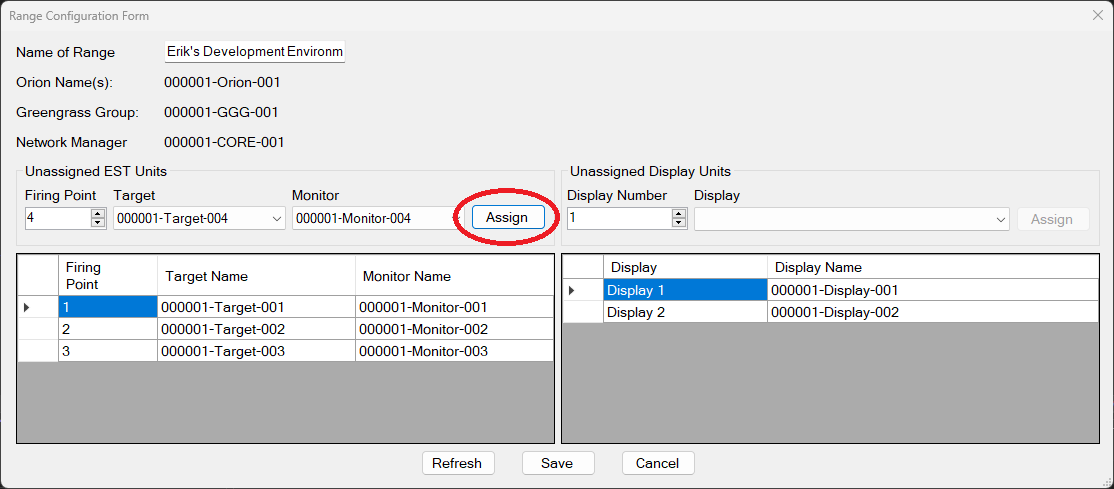Expand the Display combo box
The image size is (1114, 489).
[1001, 220]
